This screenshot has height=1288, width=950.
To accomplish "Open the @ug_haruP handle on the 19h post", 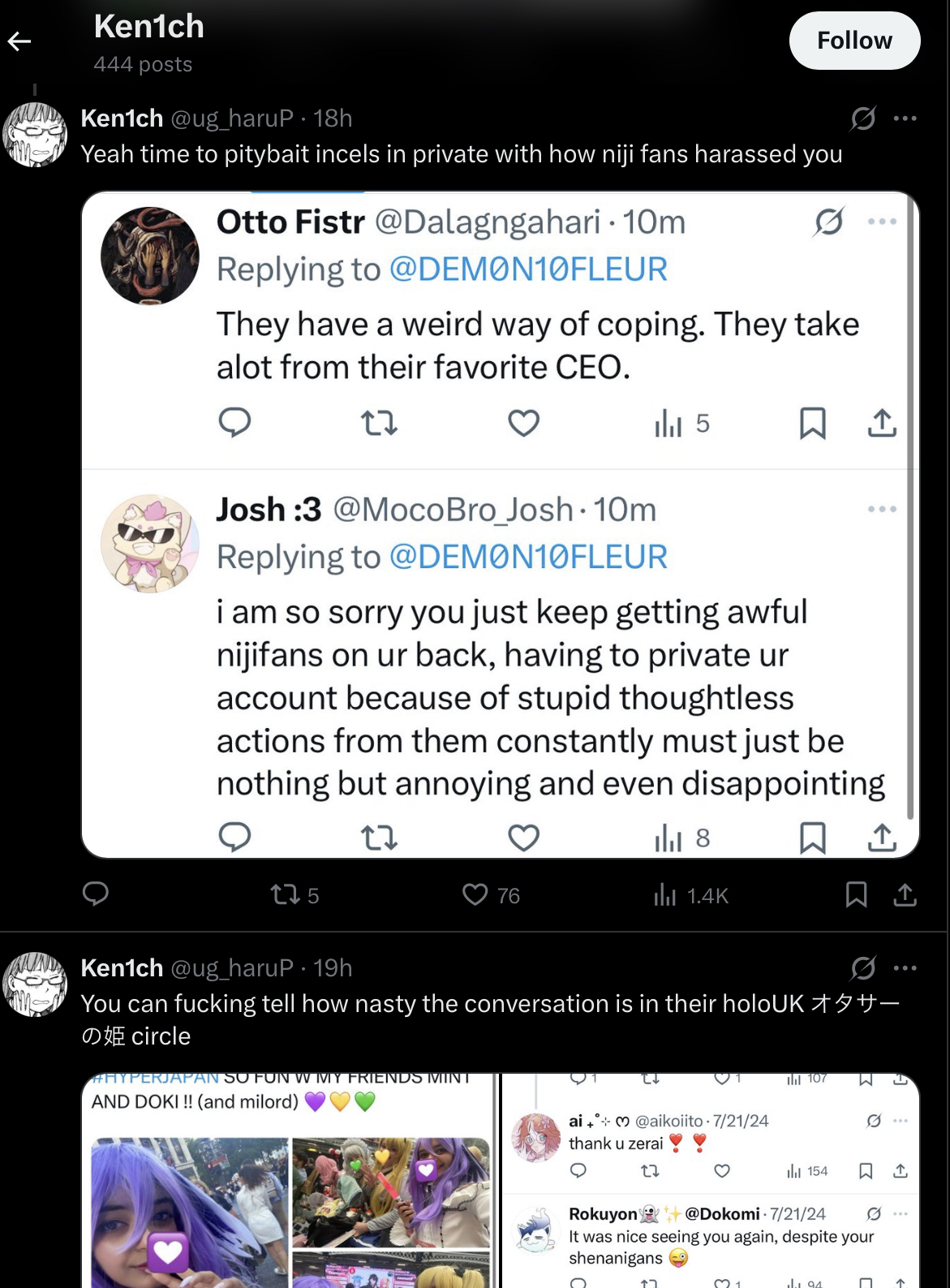I will click(232, 968).
